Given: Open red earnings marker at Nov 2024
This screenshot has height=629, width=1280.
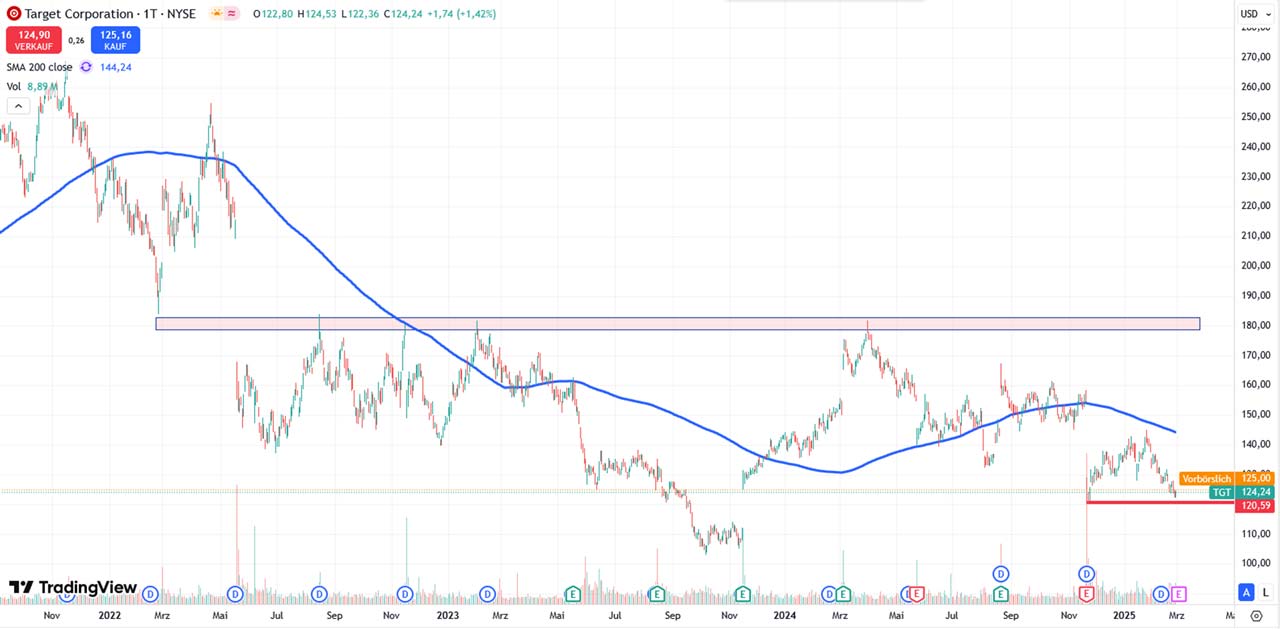Looking at the screenshot, I should point(1087,594).
